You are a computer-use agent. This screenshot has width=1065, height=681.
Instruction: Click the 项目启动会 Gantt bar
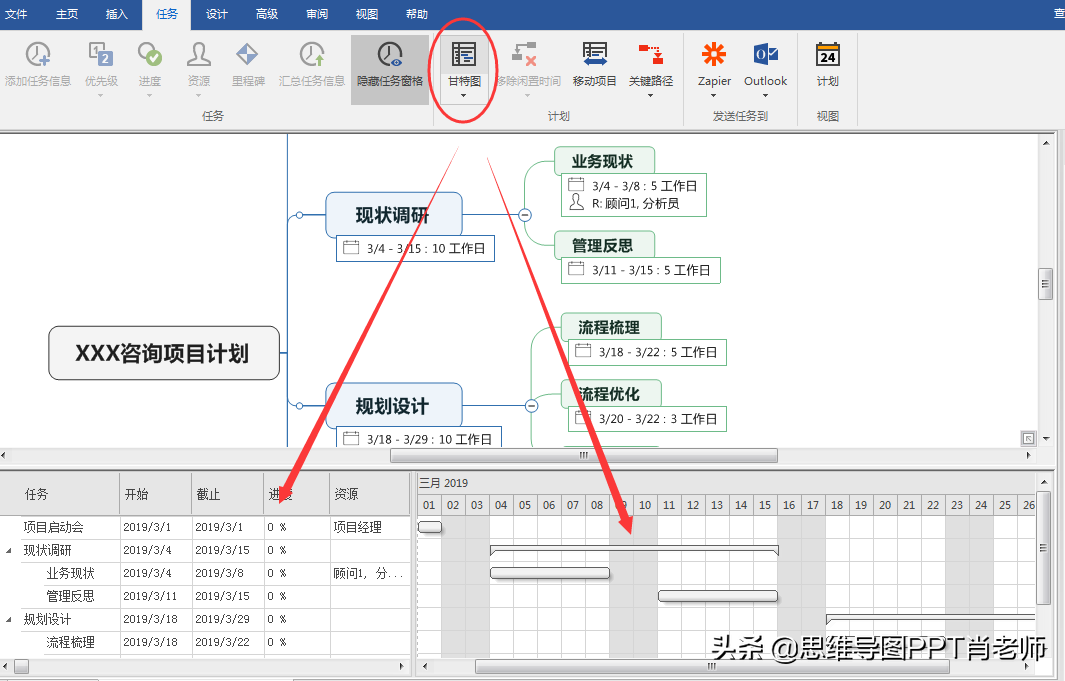[x=430, y=527]
